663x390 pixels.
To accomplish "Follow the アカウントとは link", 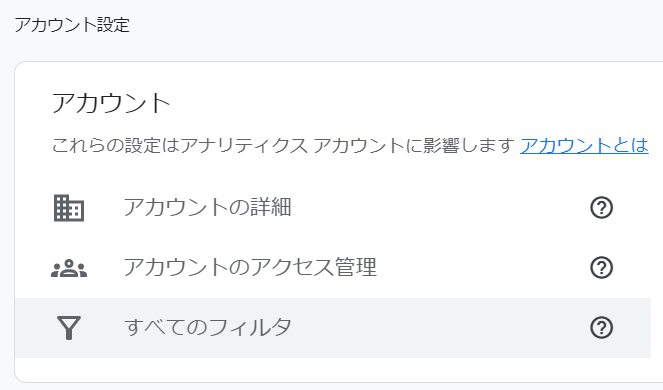I will (584, 146).
